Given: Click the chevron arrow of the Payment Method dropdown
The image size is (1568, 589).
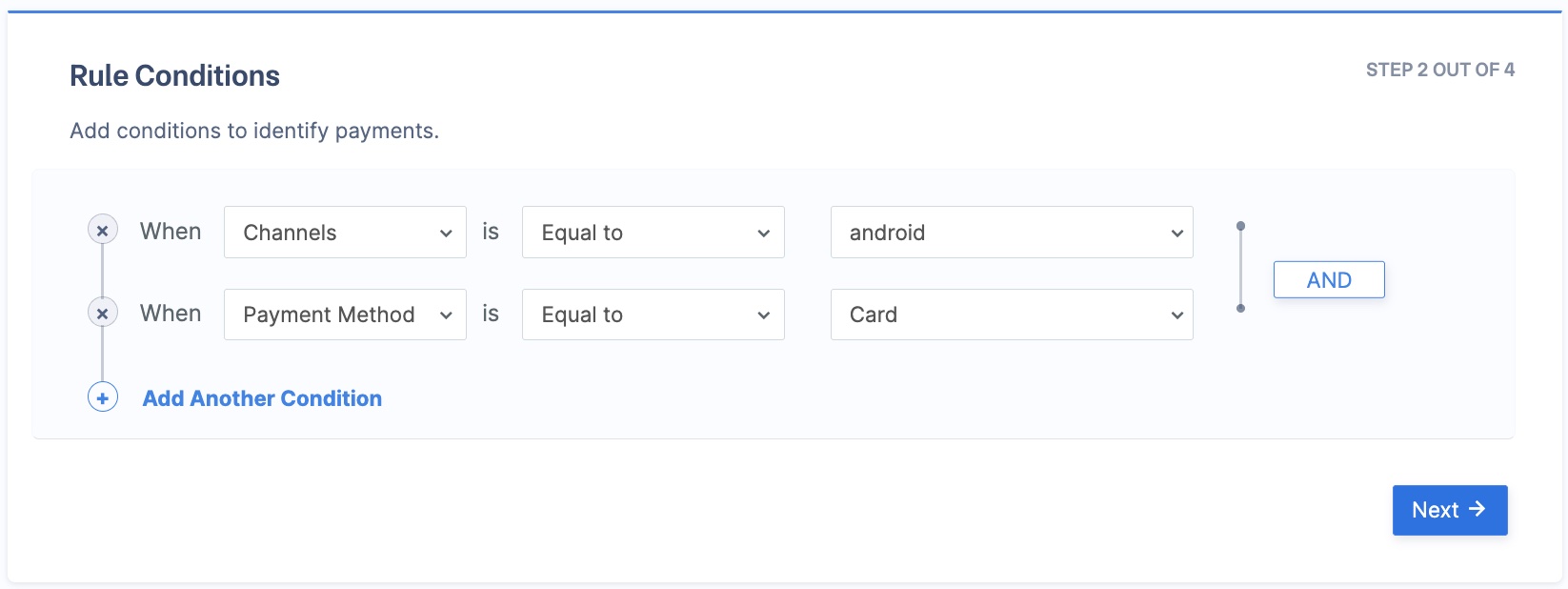Looking at the screenshot, I should 446,315.
